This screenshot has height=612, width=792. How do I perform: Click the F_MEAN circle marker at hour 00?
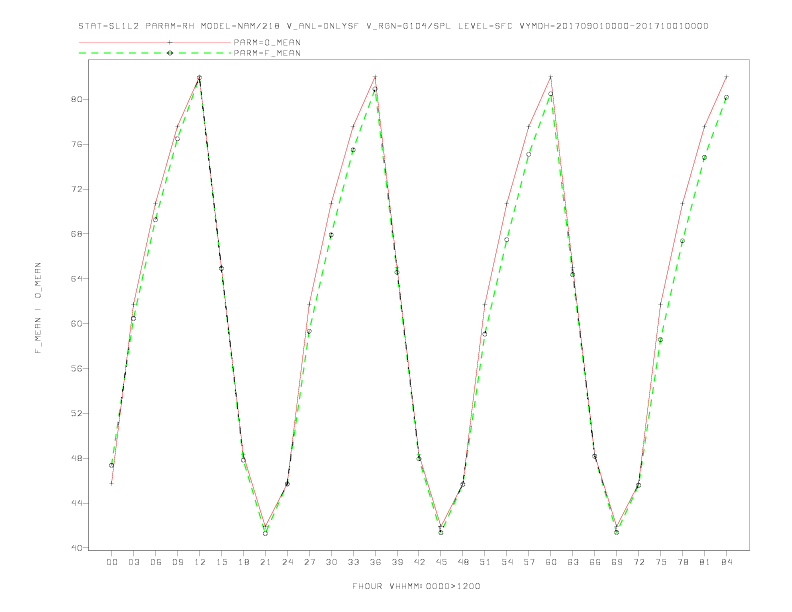coord(112,466)
